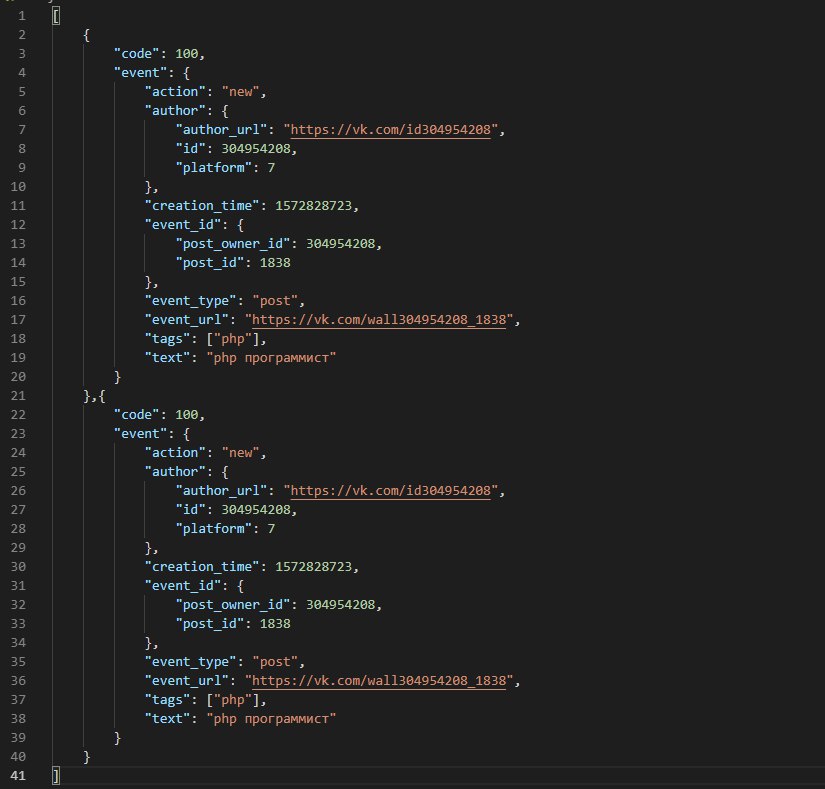Click the "event_id" key on line 31
This screenshot has width=825, height=789.
point(183,585)
